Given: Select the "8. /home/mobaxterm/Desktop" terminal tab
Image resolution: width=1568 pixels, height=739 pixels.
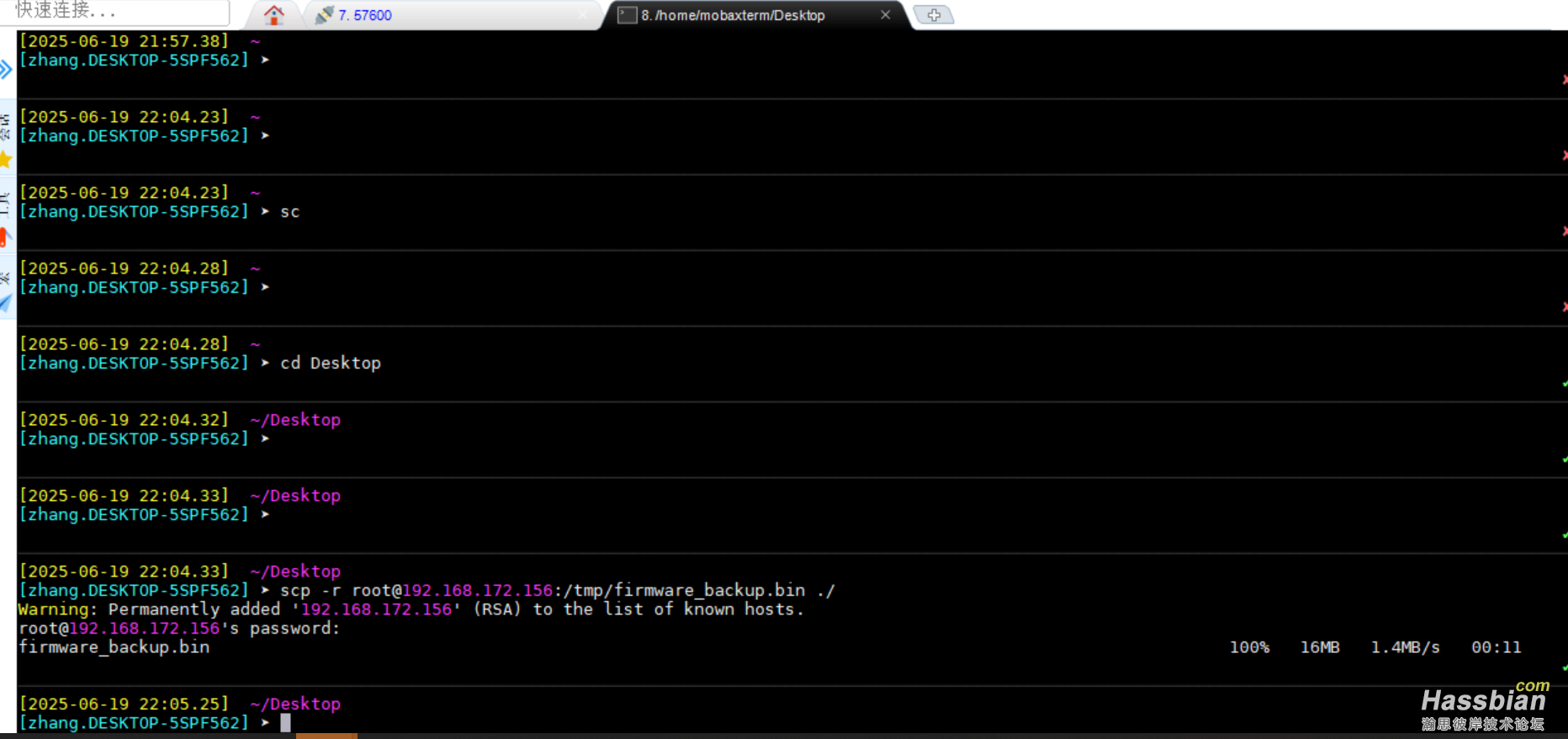Looking at the screenshot, I should click(733, 15).
